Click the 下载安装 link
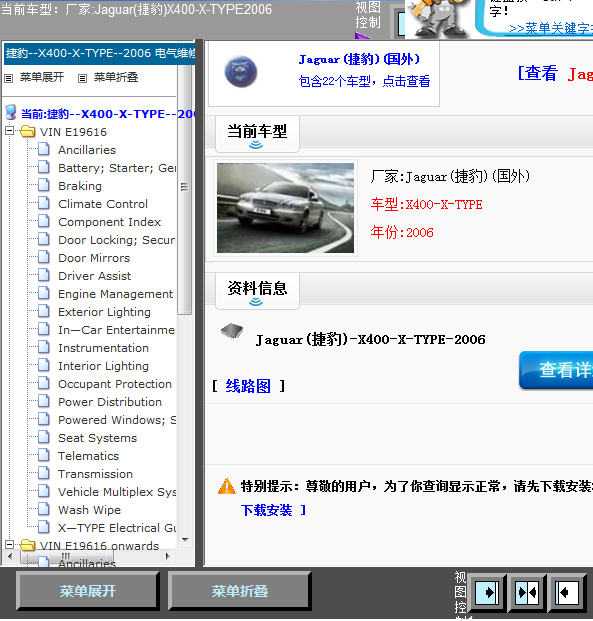Screen dimensions: 593x621 267,510
